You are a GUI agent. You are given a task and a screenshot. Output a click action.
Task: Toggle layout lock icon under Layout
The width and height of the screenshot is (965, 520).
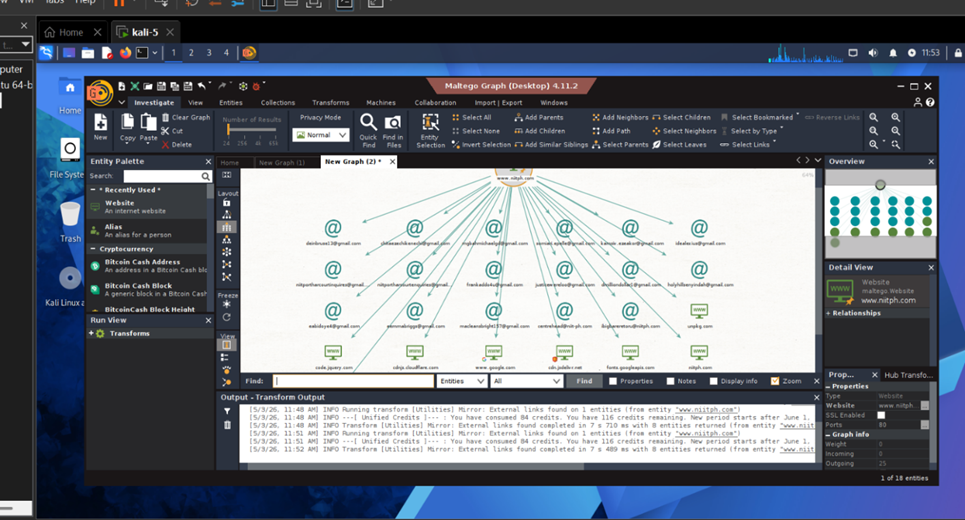tap(226, 202)
